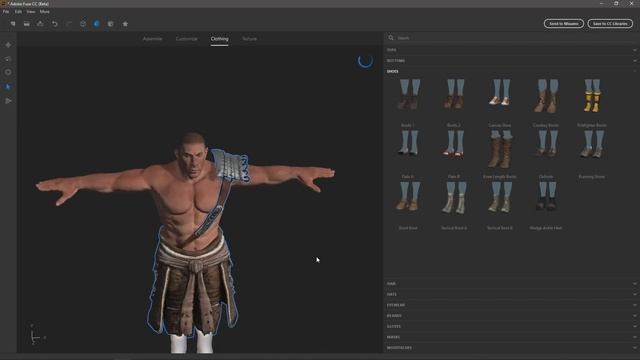Image resolution: width=640 pixels, height=360 pixels.
Task: Pick the Running Shoes thumbnail
Action: tap(592, 144)
